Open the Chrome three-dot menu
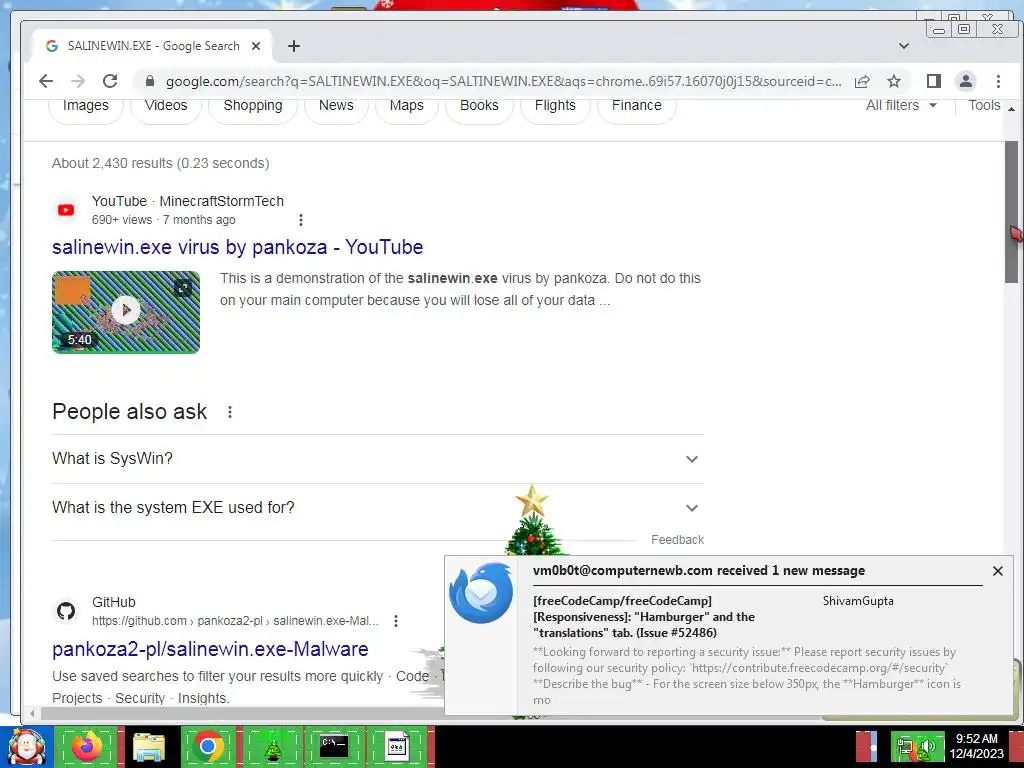Viewport: 1024px width, 768px height. (998, 81)
